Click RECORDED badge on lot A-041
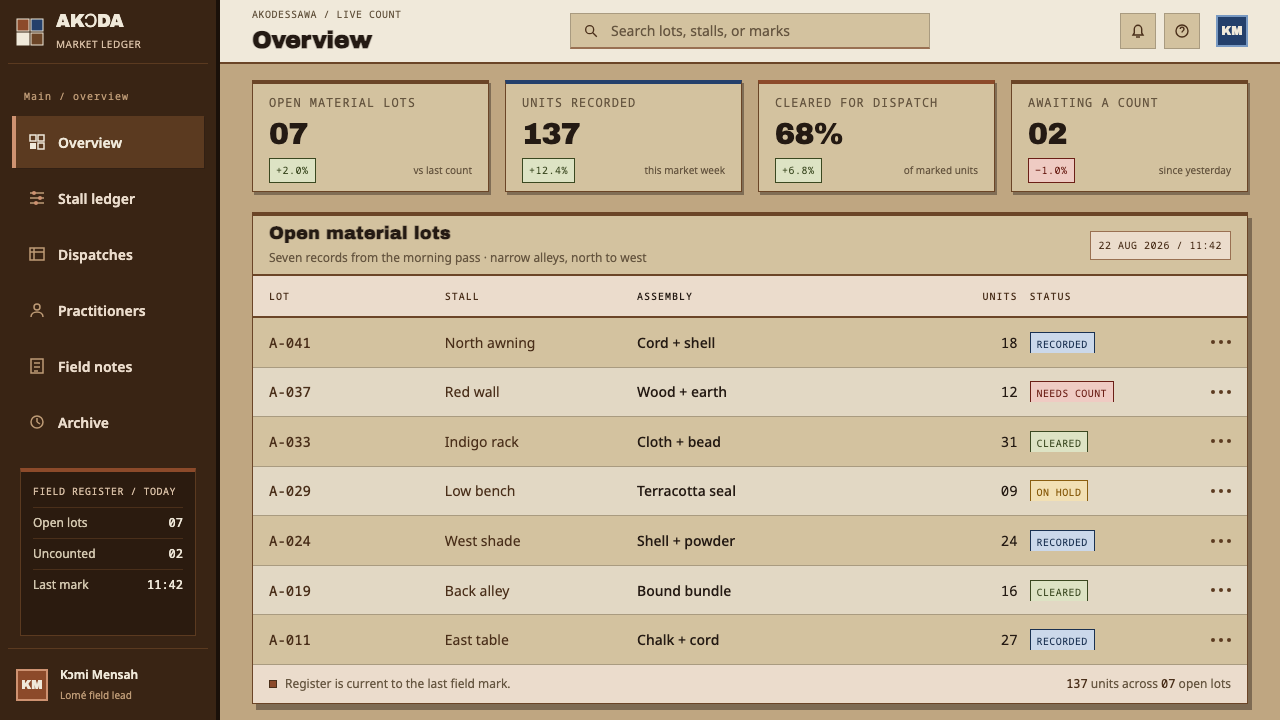The width and height of the screenshot is (1280, 720). 1062,343
